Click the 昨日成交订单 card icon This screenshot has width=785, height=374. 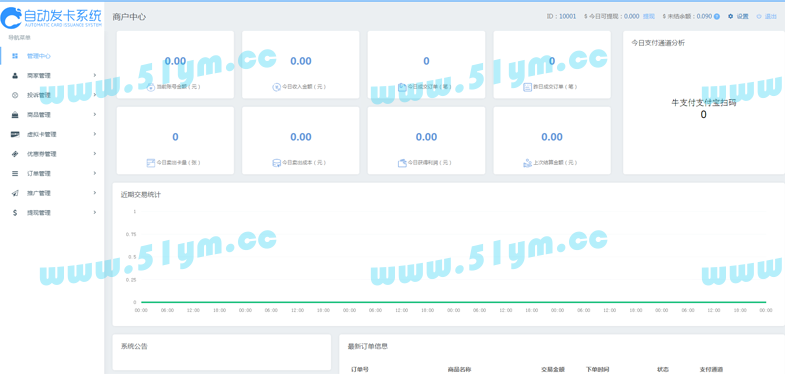(527, 87)
